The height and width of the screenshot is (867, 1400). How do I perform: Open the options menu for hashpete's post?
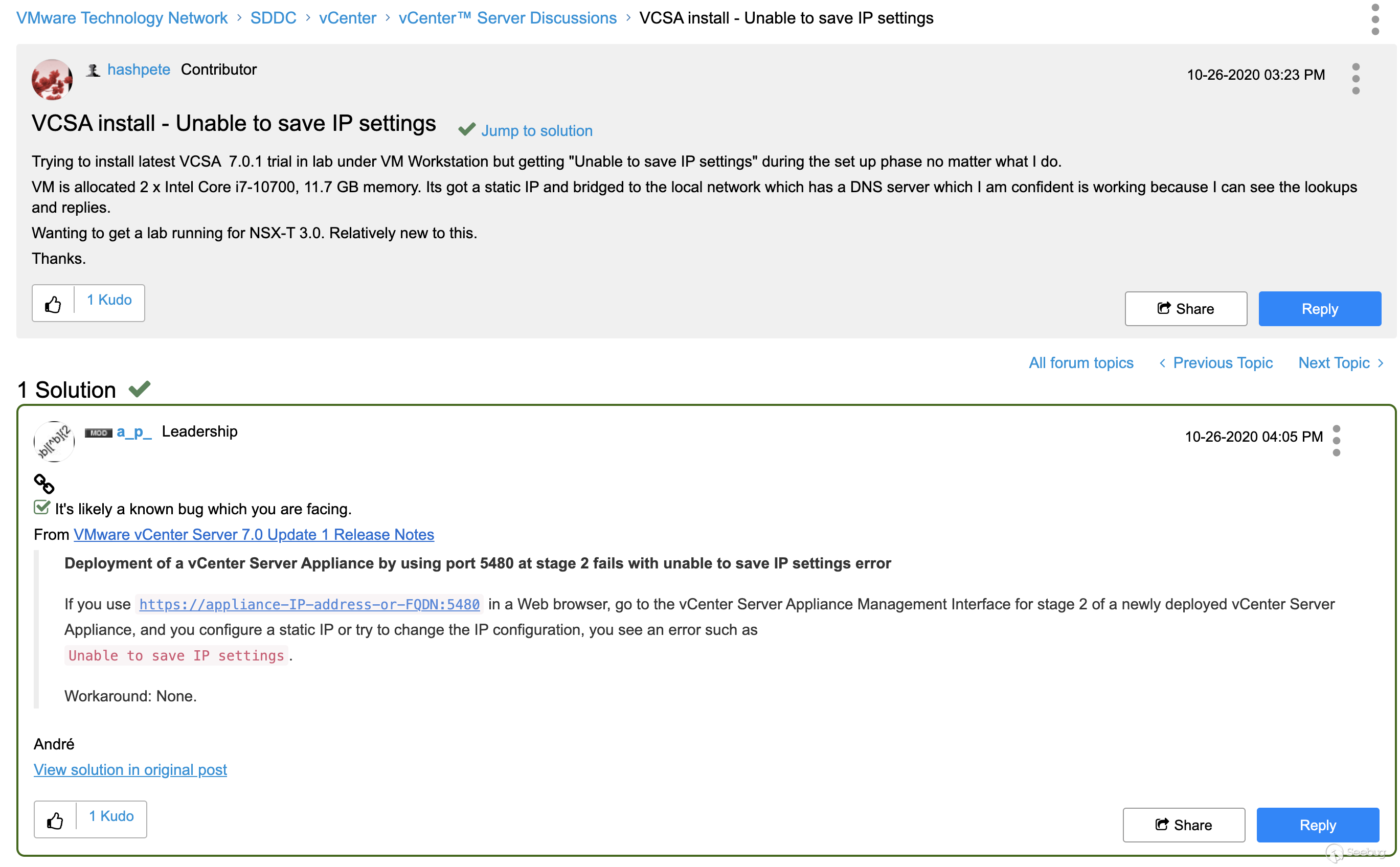coord(1356,79)
